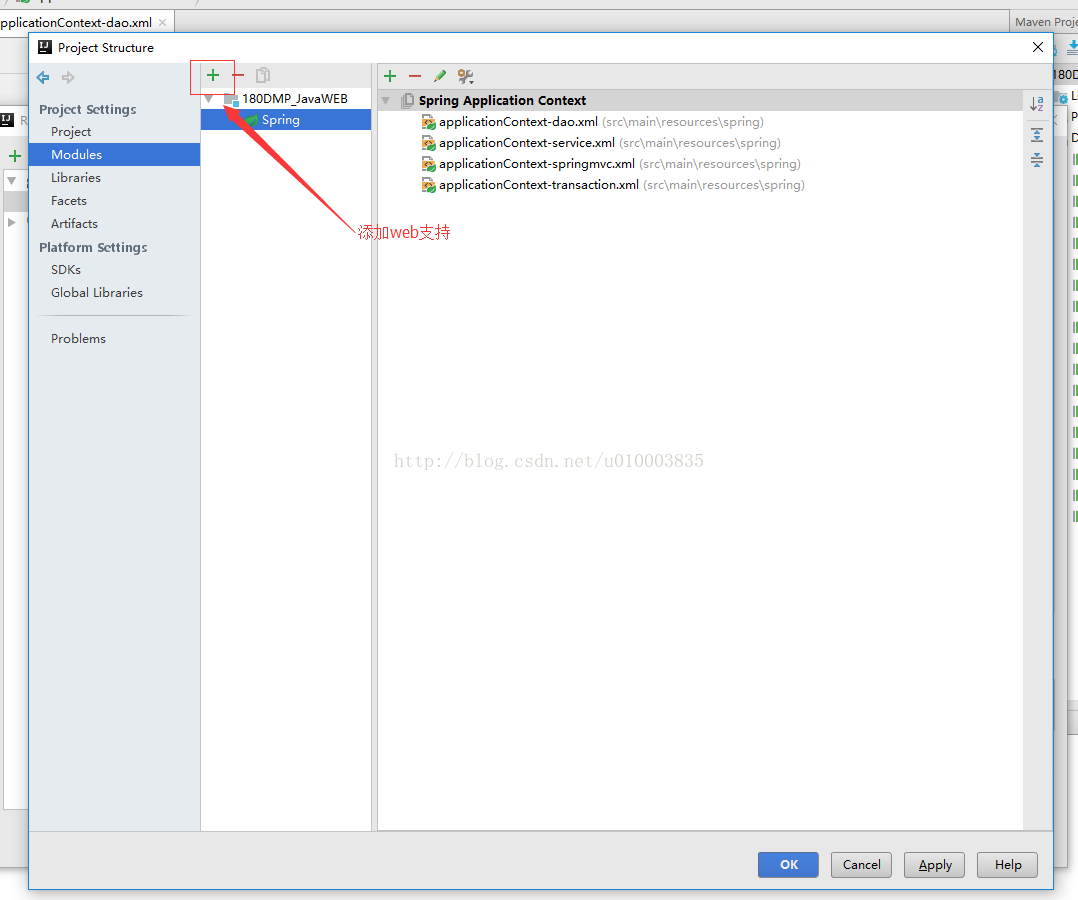Viewport: 1078px width, 900px height.
Task: Show the Problems page
Action: click(x=78, y=338)
